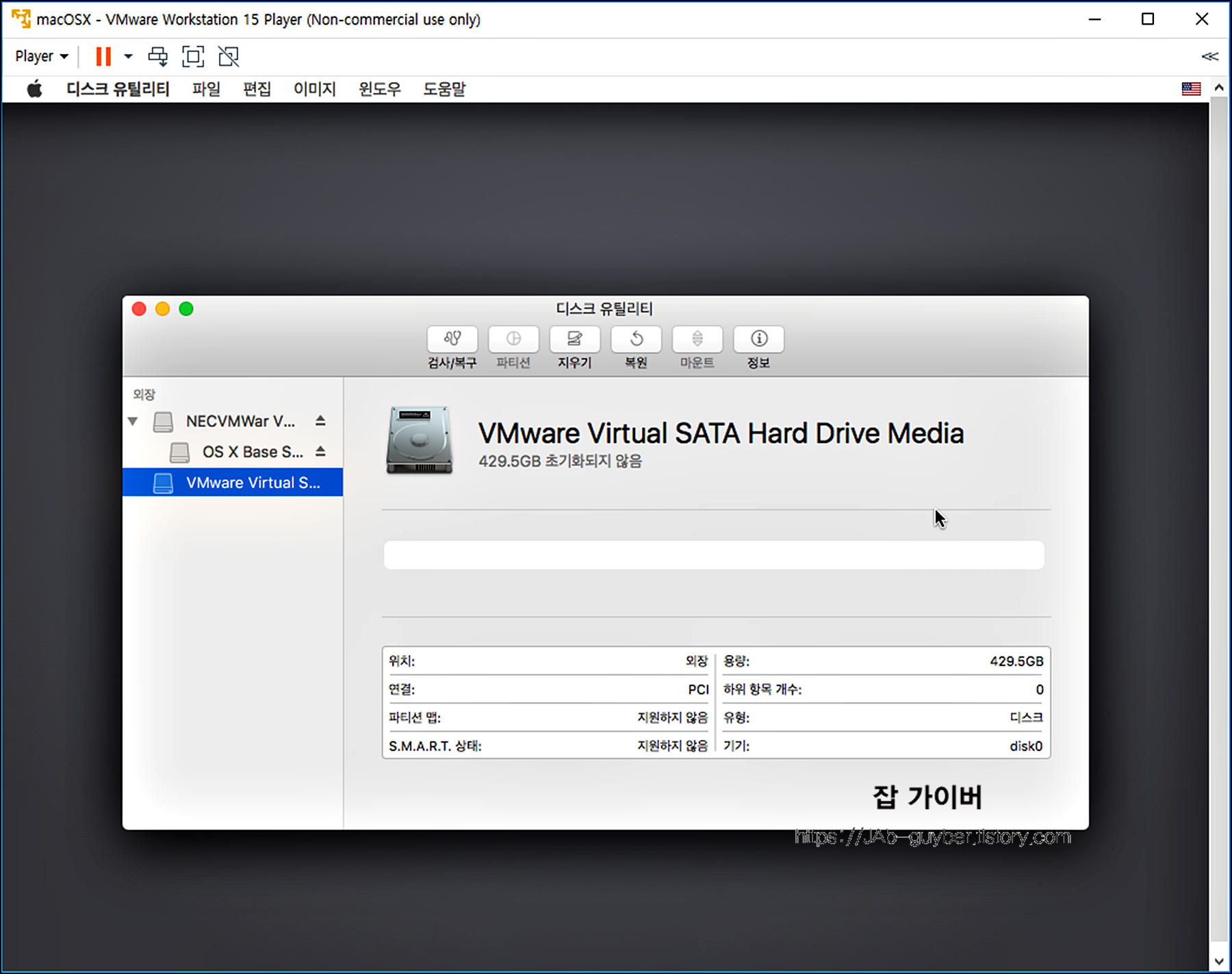
Task: Click the OS X Base volume icon
Action: point(179,452)
